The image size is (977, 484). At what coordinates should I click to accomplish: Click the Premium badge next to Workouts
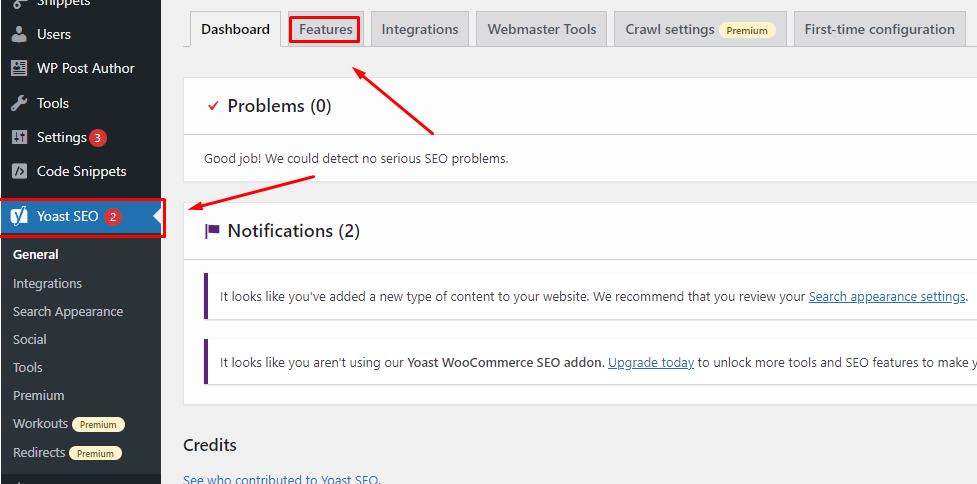[x=98, y=425]
